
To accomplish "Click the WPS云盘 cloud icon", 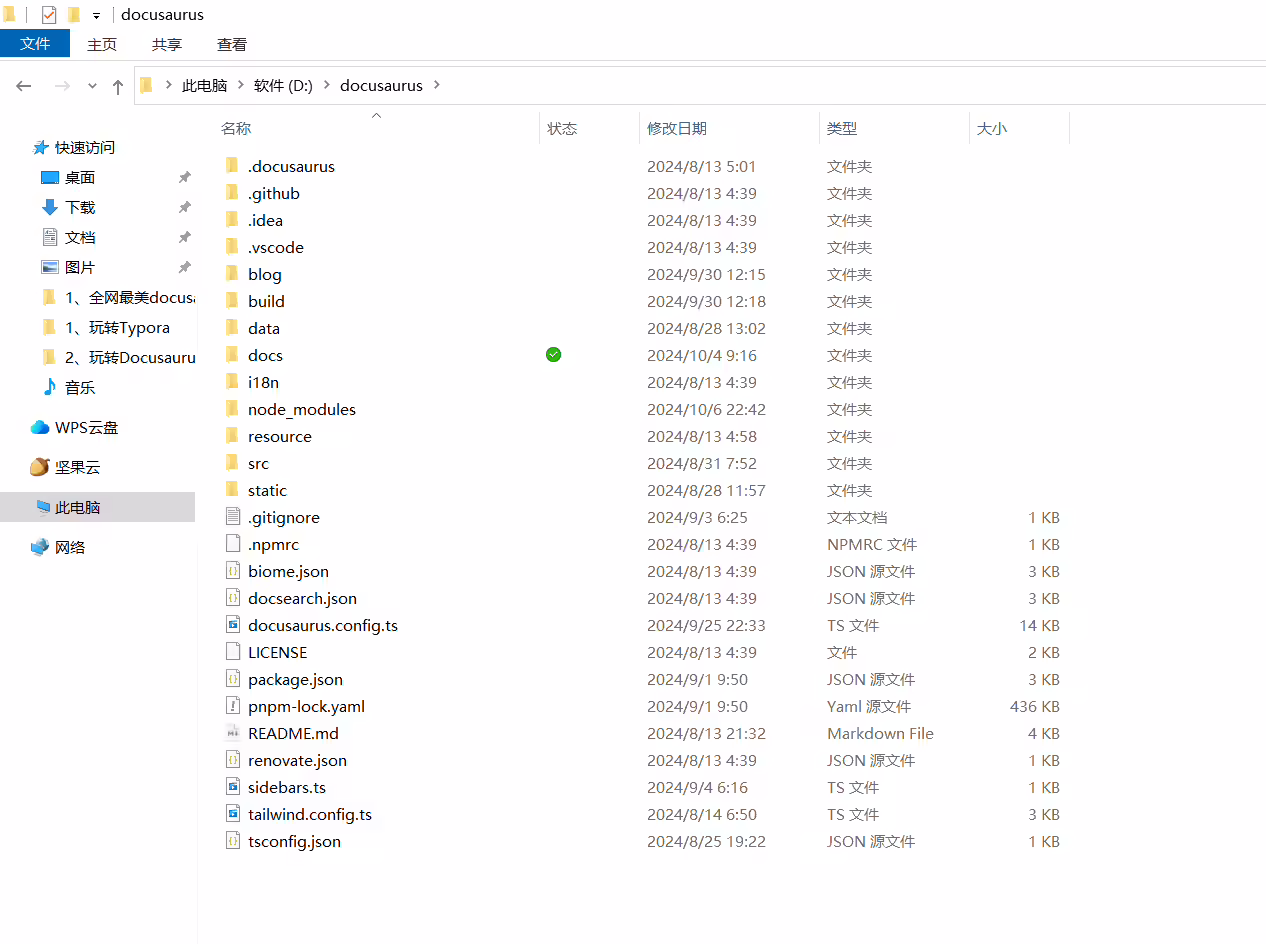I will [40, 427].
